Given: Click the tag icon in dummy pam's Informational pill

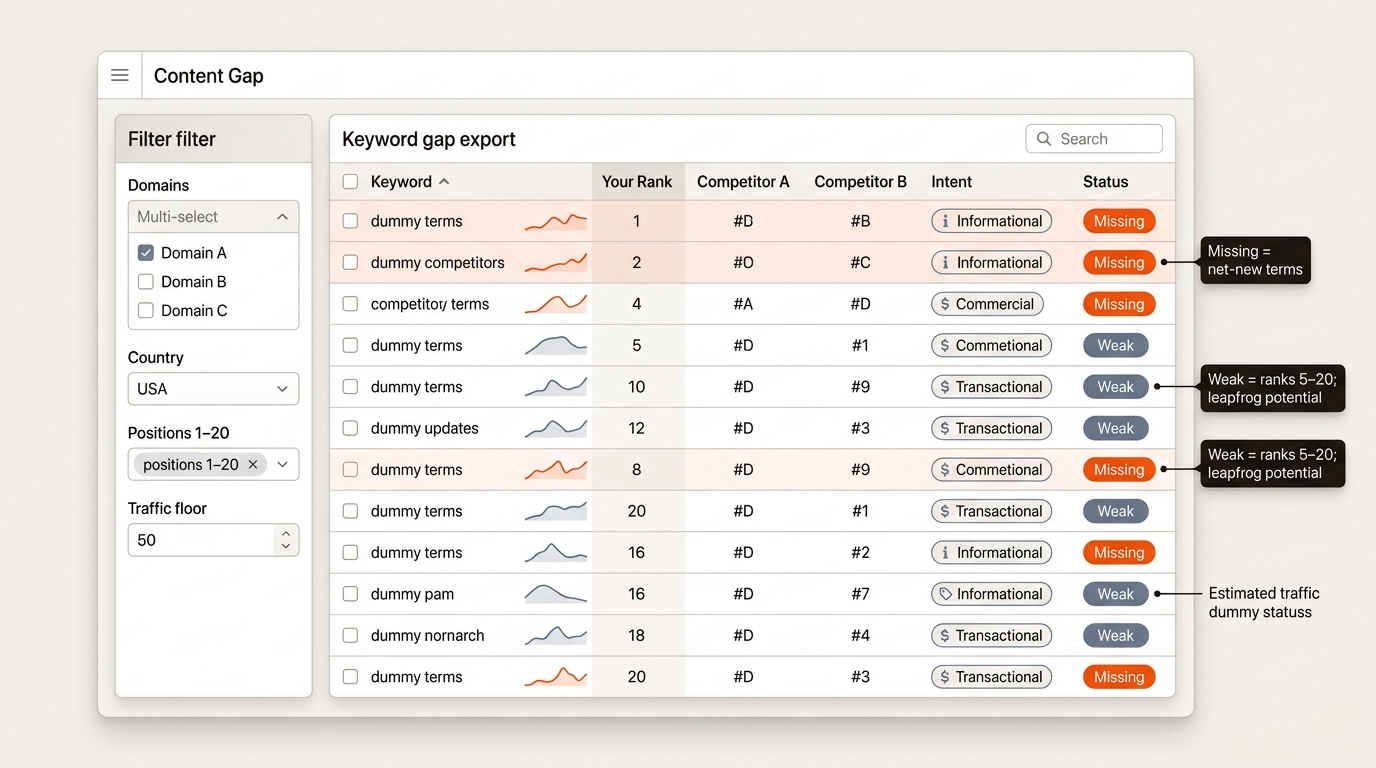Looking at the screenshot, I should tap(945, 594).
